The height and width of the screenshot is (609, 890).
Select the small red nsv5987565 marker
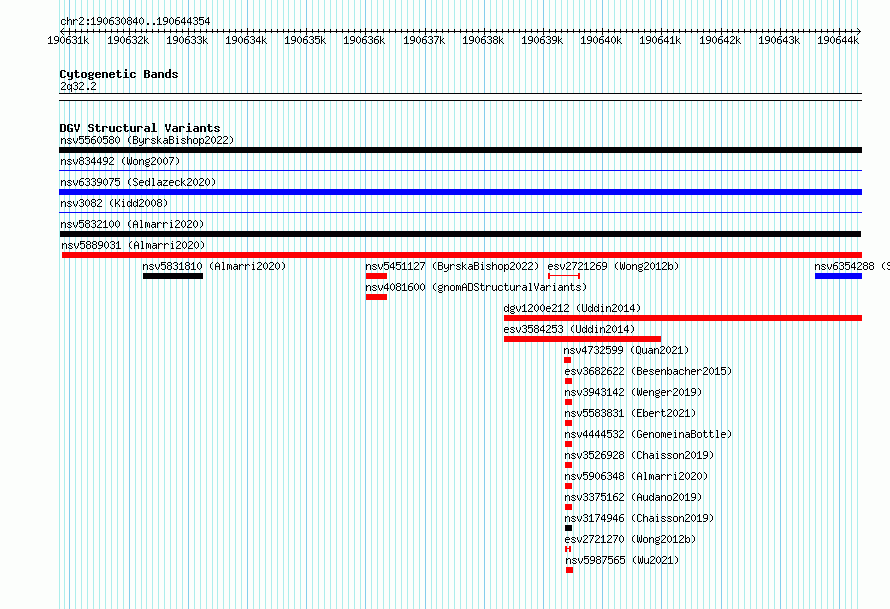click(x=570, y=570)
